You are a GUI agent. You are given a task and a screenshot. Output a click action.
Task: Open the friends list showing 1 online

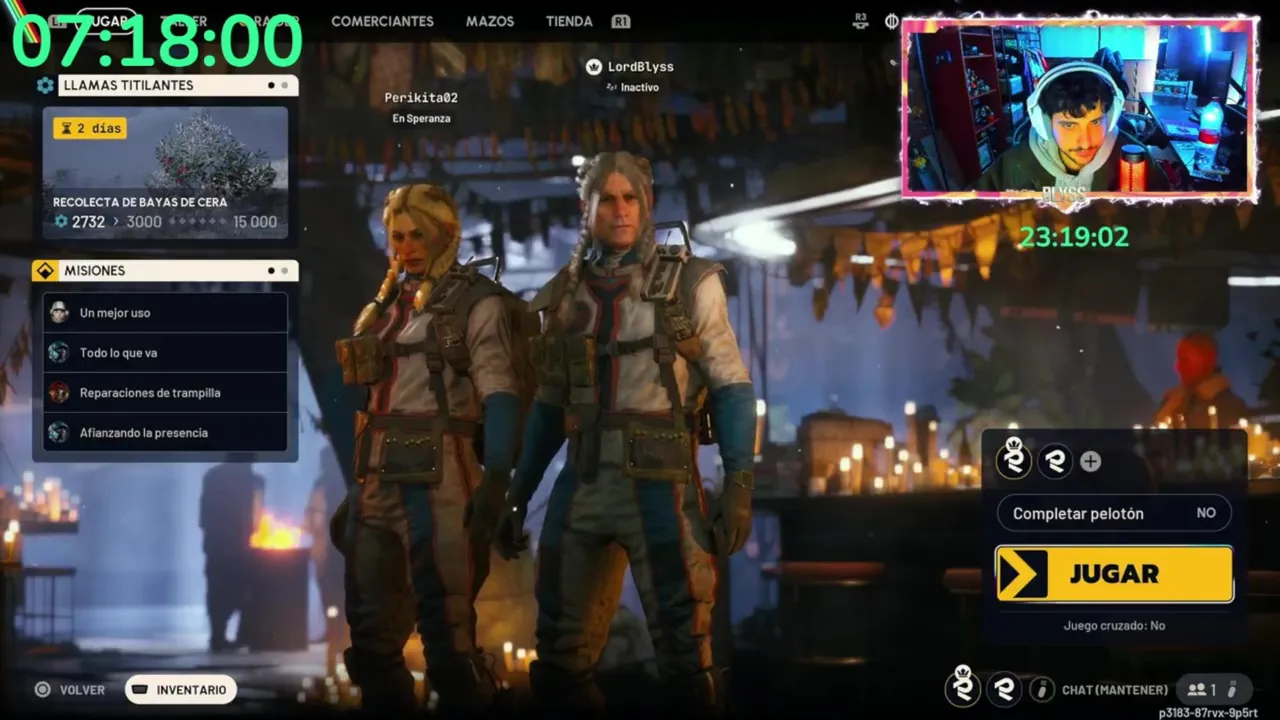1214,689
